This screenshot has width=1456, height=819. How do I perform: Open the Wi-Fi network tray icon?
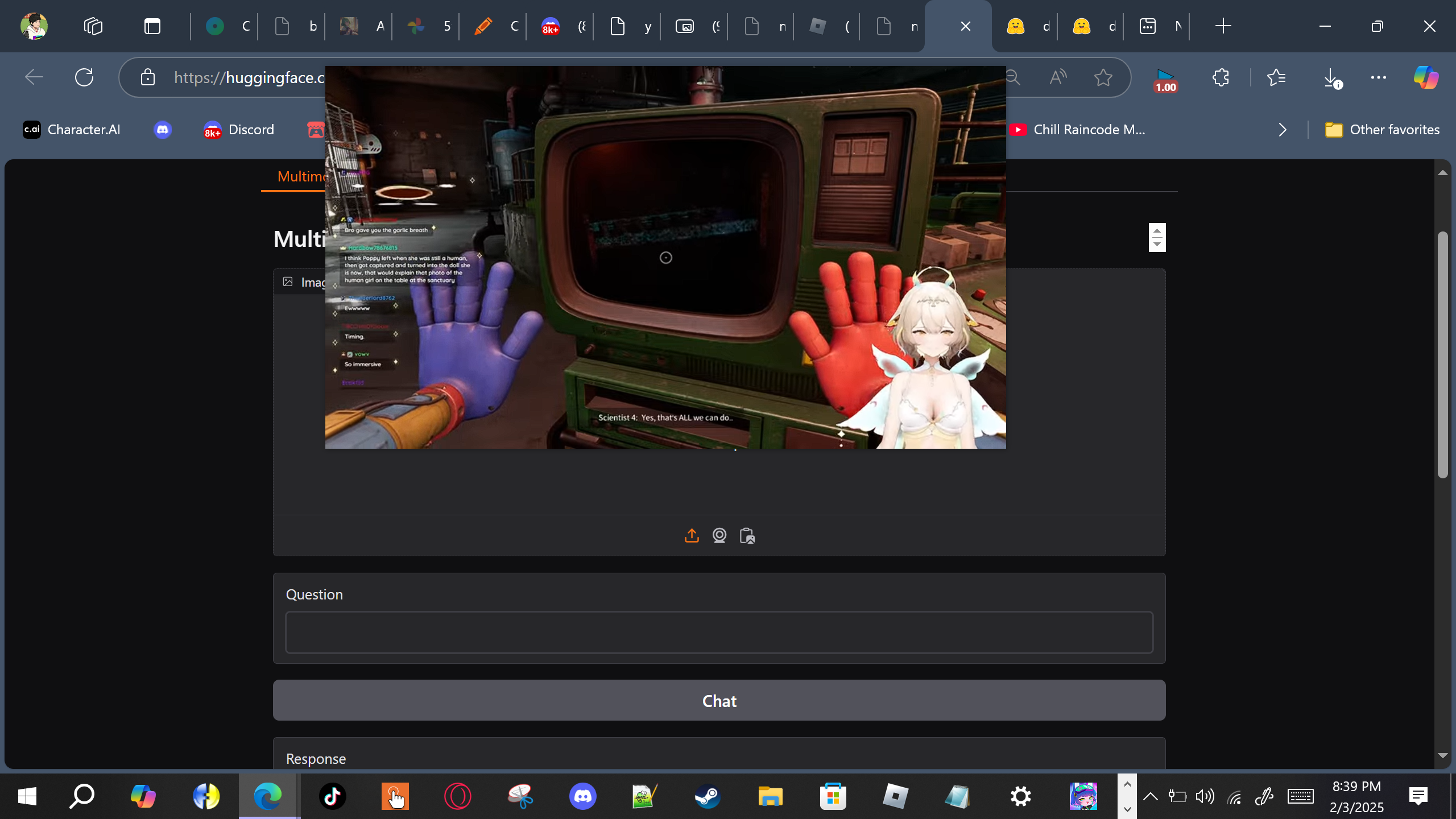(x=1234, y=797)
